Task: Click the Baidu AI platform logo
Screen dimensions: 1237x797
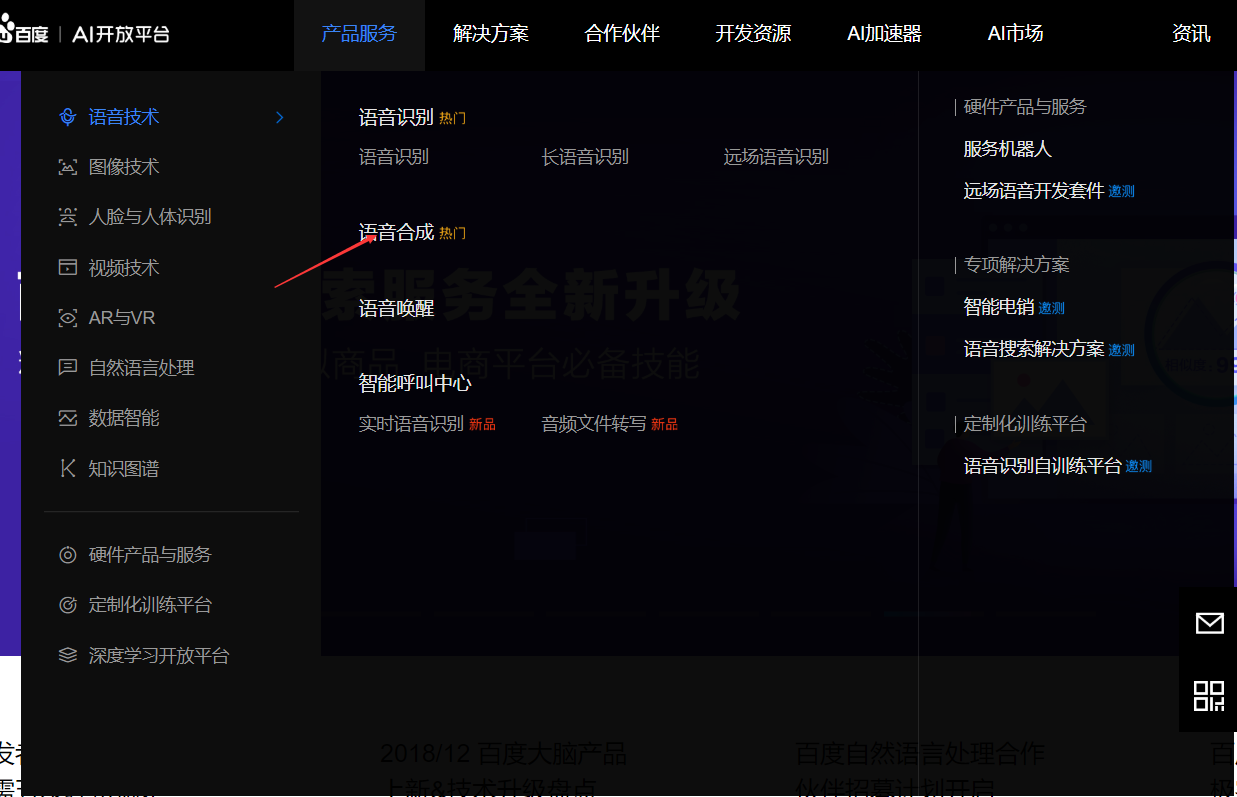Action: pyautogui.click(x=85, y=34)
